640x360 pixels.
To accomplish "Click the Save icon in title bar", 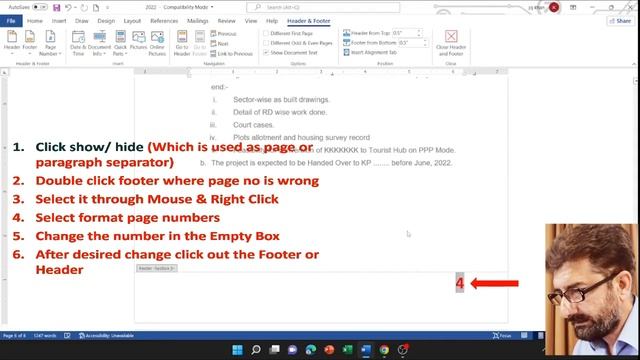I will coord(57,7).
